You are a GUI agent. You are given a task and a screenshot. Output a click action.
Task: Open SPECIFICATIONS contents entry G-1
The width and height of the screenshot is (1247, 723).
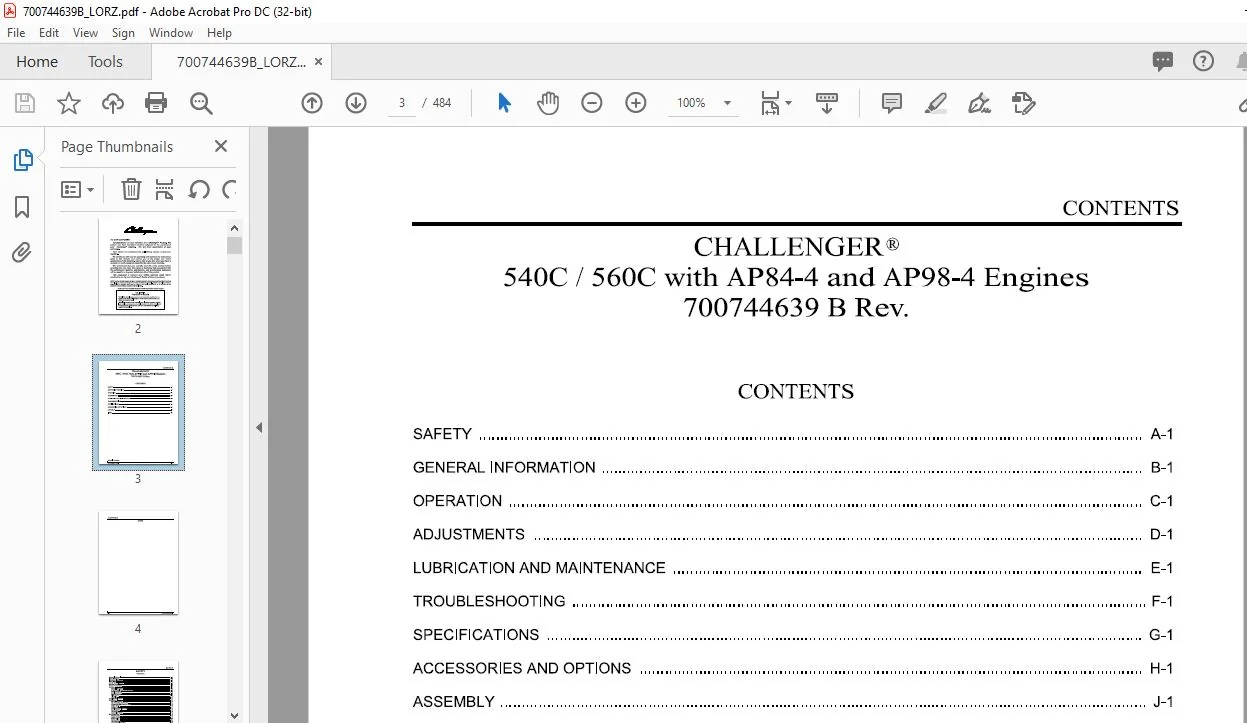click(792, 635)
